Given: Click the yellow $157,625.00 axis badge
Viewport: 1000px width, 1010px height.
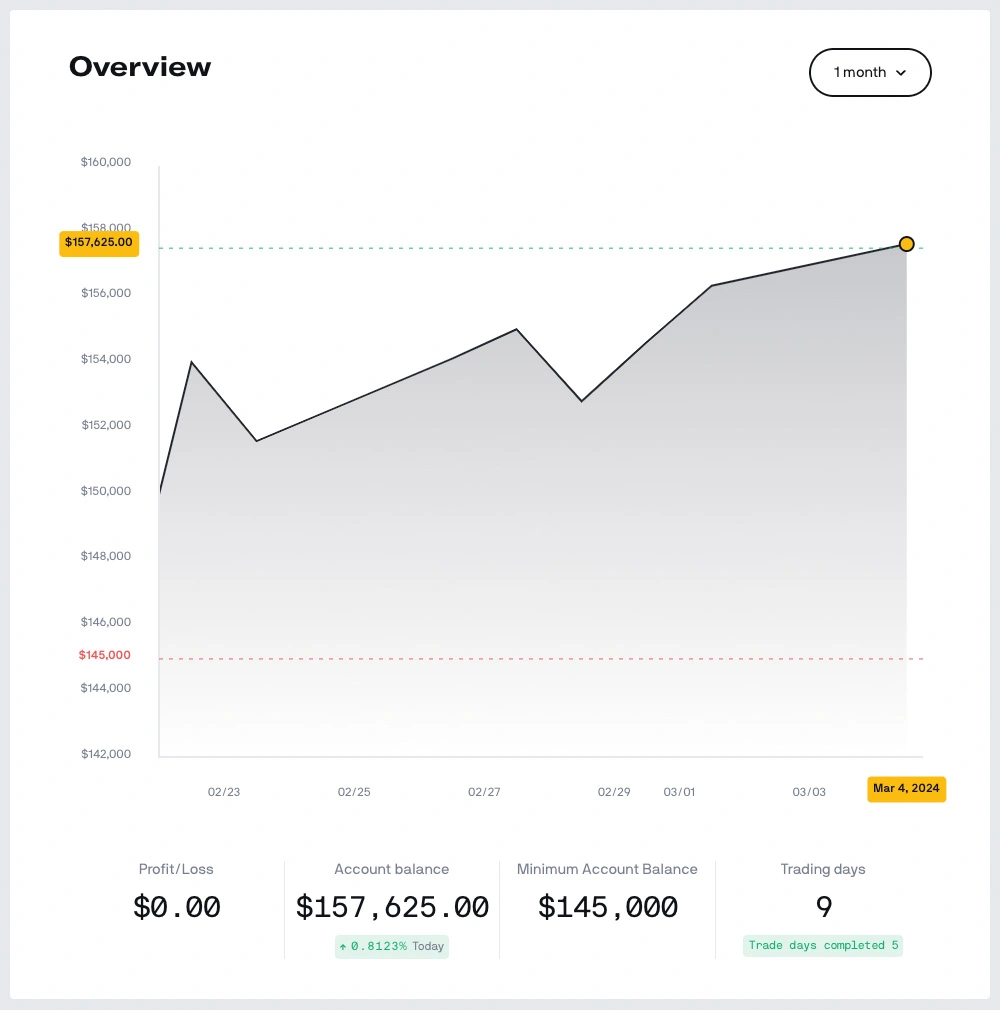Looking at the screenshot, I should click(x=99, y=243).
